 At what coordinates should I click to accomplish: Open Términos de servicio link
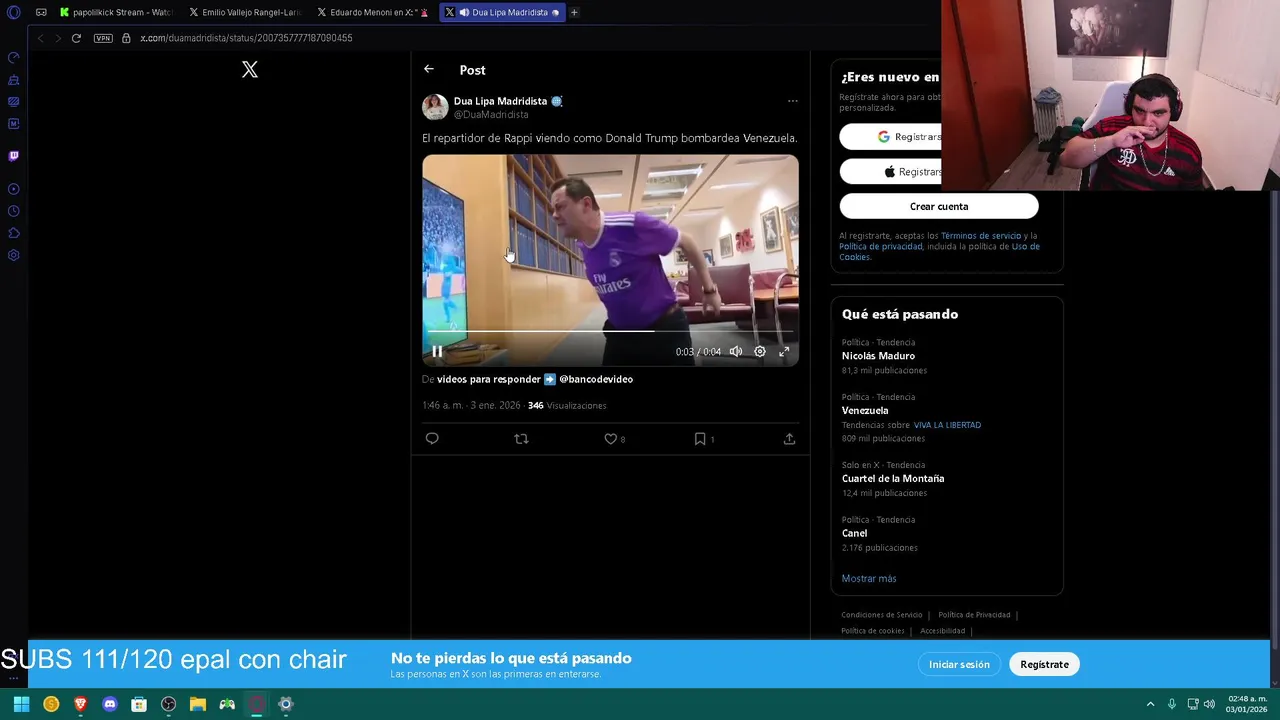[x=981, y=236]
